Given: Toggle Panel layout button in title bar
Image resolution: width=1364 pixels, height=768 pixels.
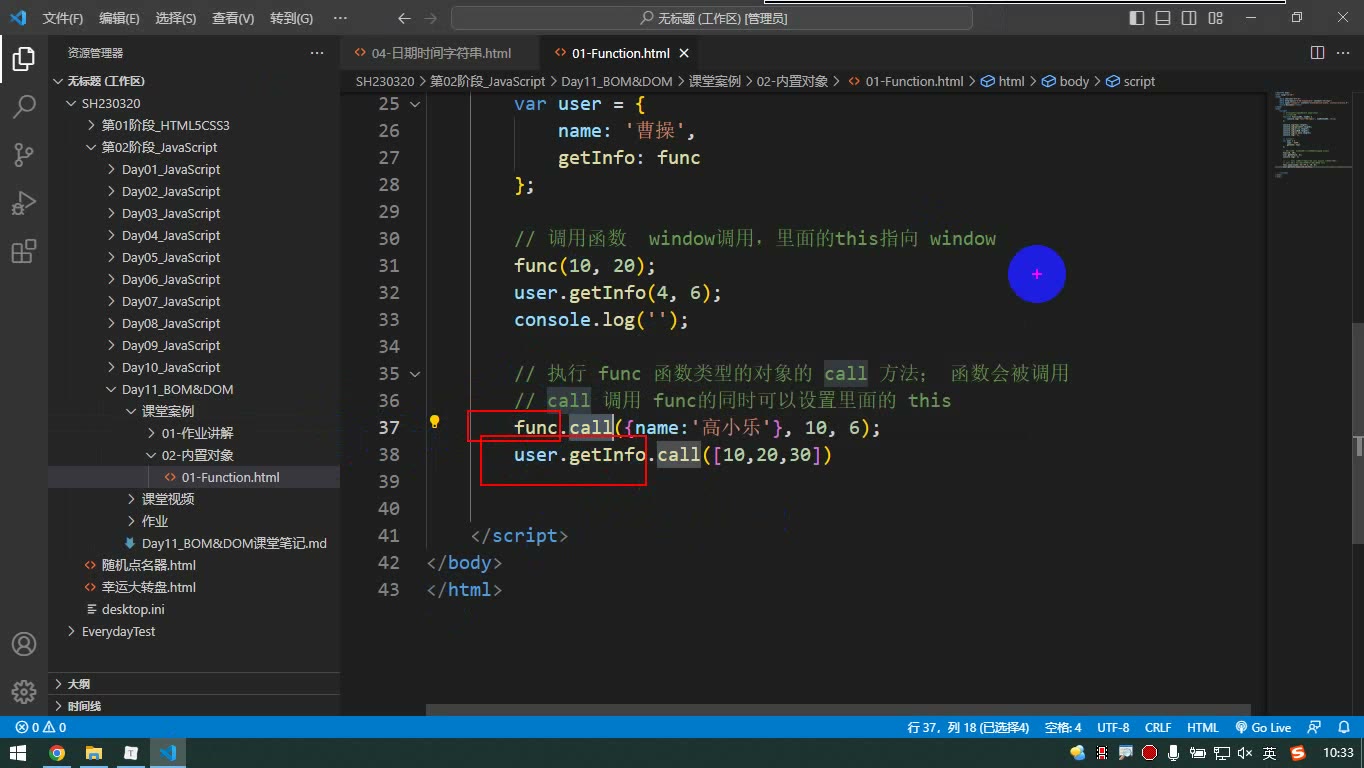Looking at the screenshot, I should pyautogui.click(x=1163, y=18).
